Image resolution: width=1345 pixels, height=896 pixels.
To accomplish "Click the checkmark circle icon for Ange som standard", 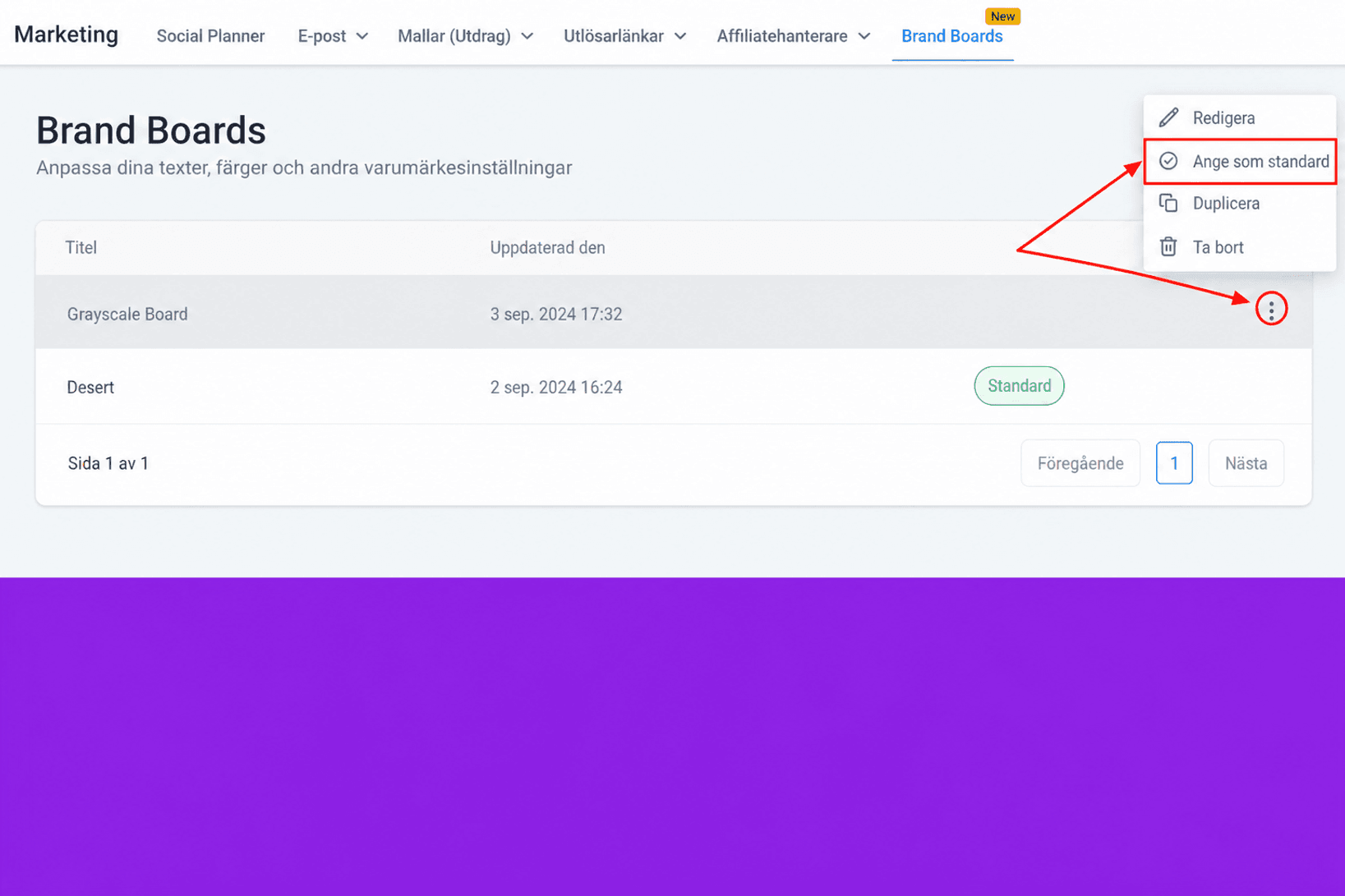I will (x=1168, y=161).
